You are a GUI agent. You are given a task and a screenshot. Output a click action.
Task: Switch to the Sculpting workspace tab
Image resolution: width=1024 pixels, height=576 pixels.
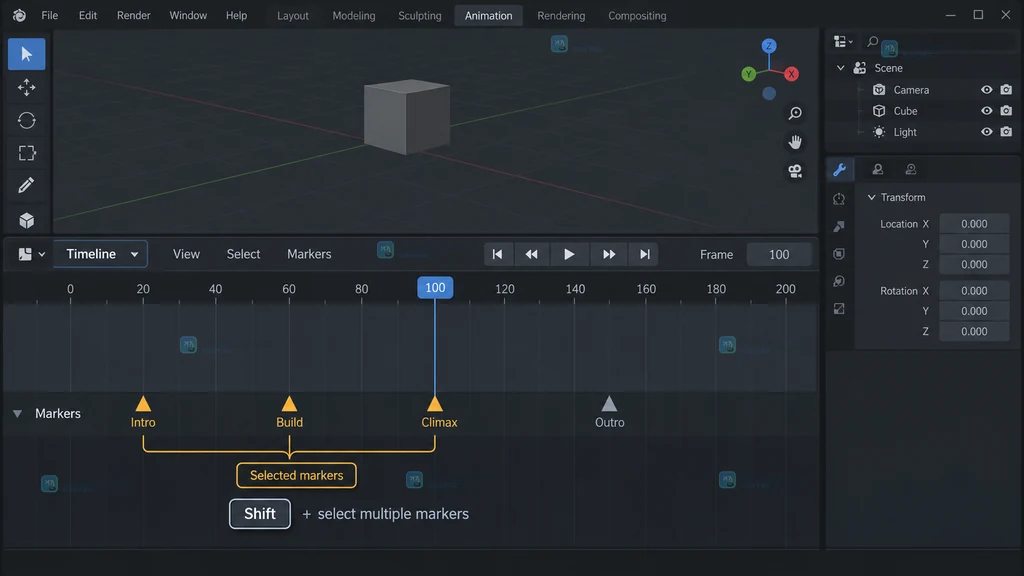click(420, 16)
